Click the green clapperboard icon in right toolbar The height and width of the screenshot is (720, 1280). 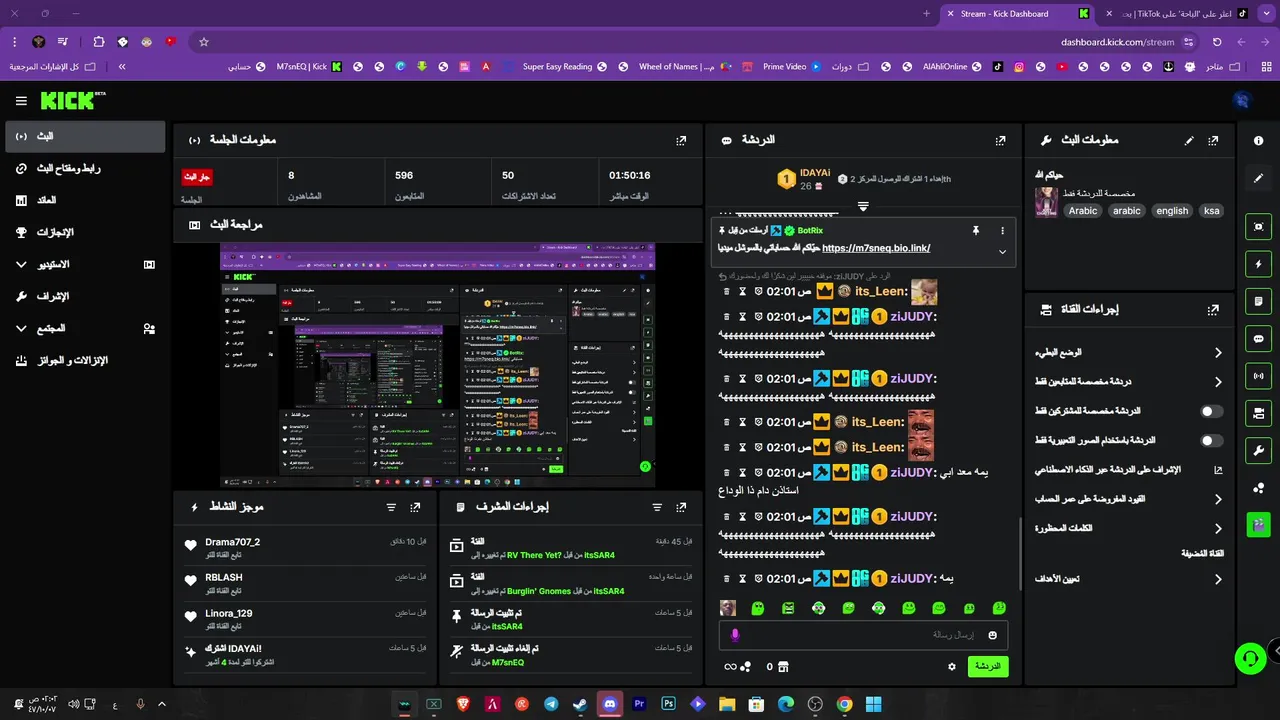point(1258,523)
